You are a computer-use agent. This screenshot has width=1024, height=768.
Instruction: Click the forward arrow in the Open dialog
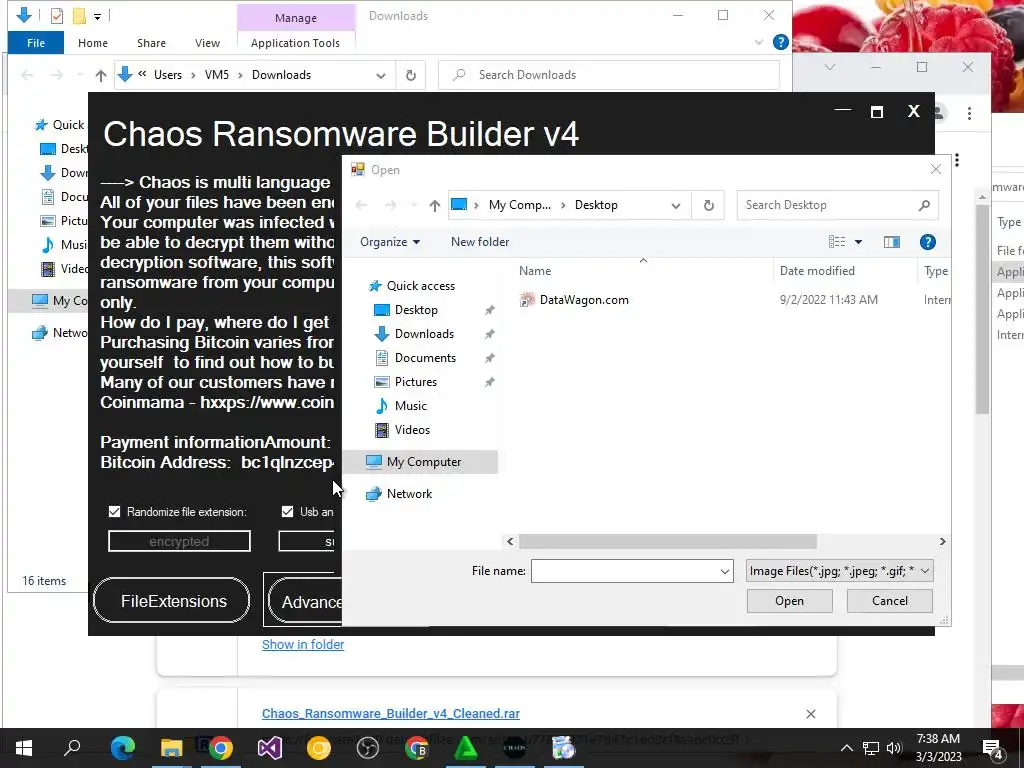(391, 206)
